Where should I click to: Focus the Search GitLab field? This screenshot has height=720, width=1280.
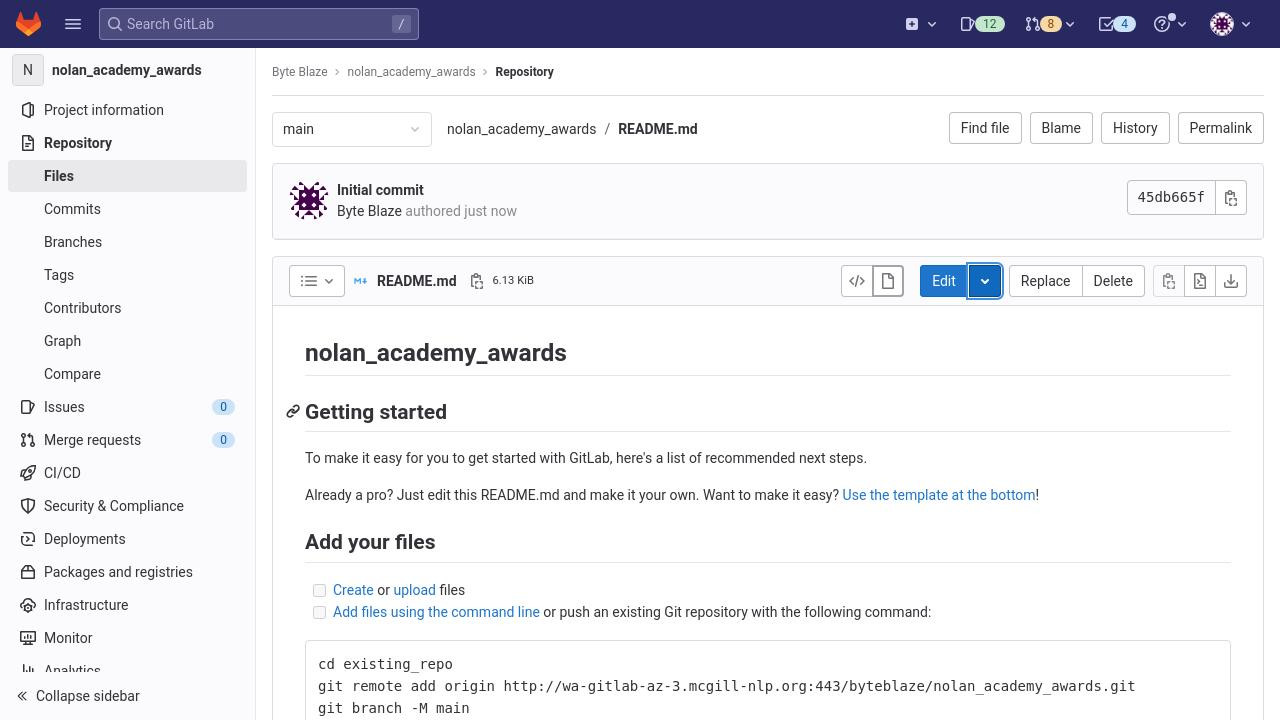click(259, 24)
